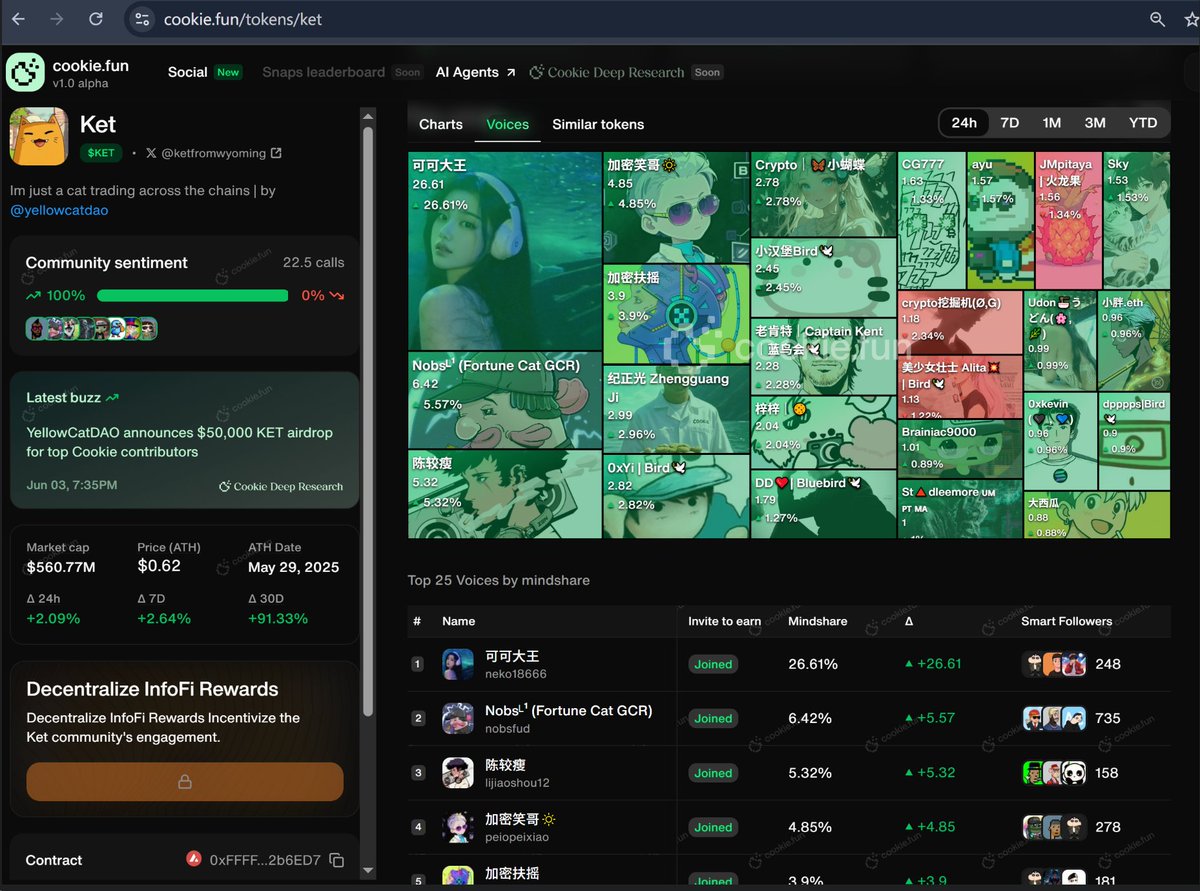Image resolution: width=1200 pixels, height=891 pixels.
Task: Click the zoom magnifier icon in address bar
Action: click(x=1157, y=19)
